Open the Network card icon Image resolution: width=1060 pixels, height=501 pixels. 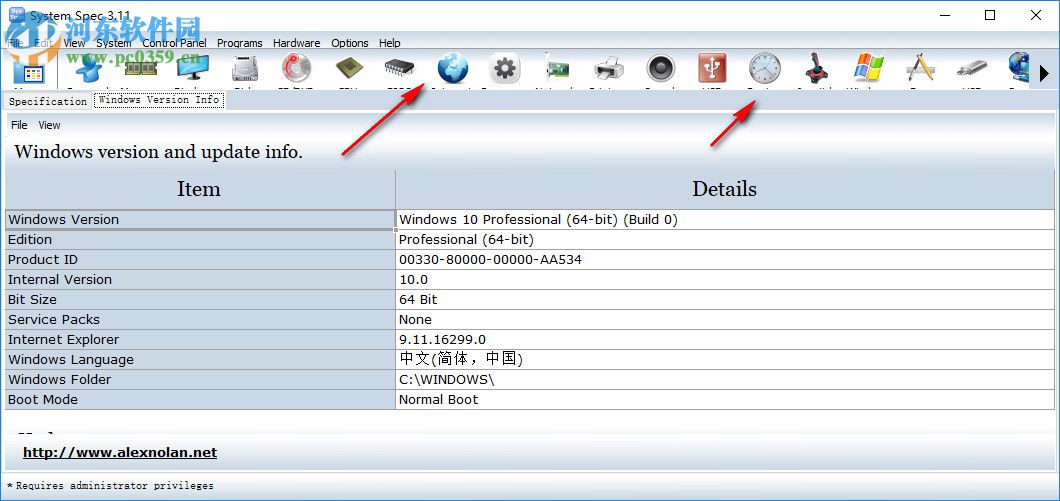[x=556, y=69]
